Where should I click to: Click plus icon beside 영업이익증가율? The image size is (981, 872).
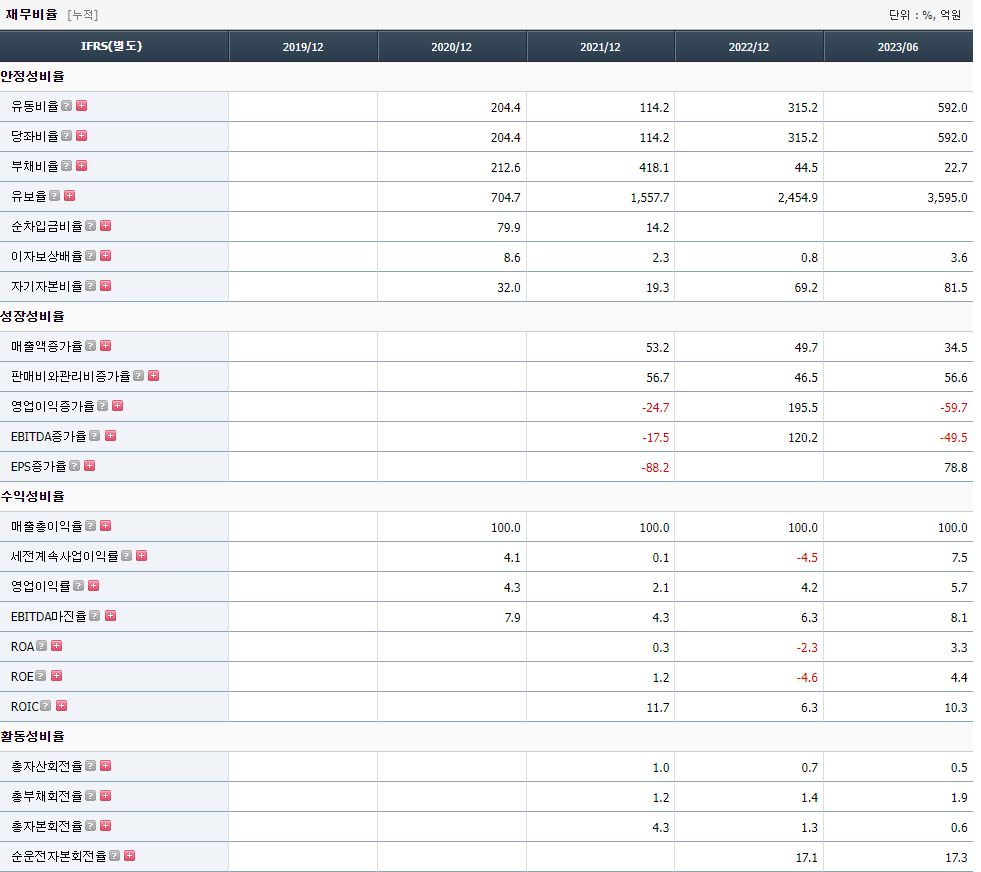pos(118,406)
